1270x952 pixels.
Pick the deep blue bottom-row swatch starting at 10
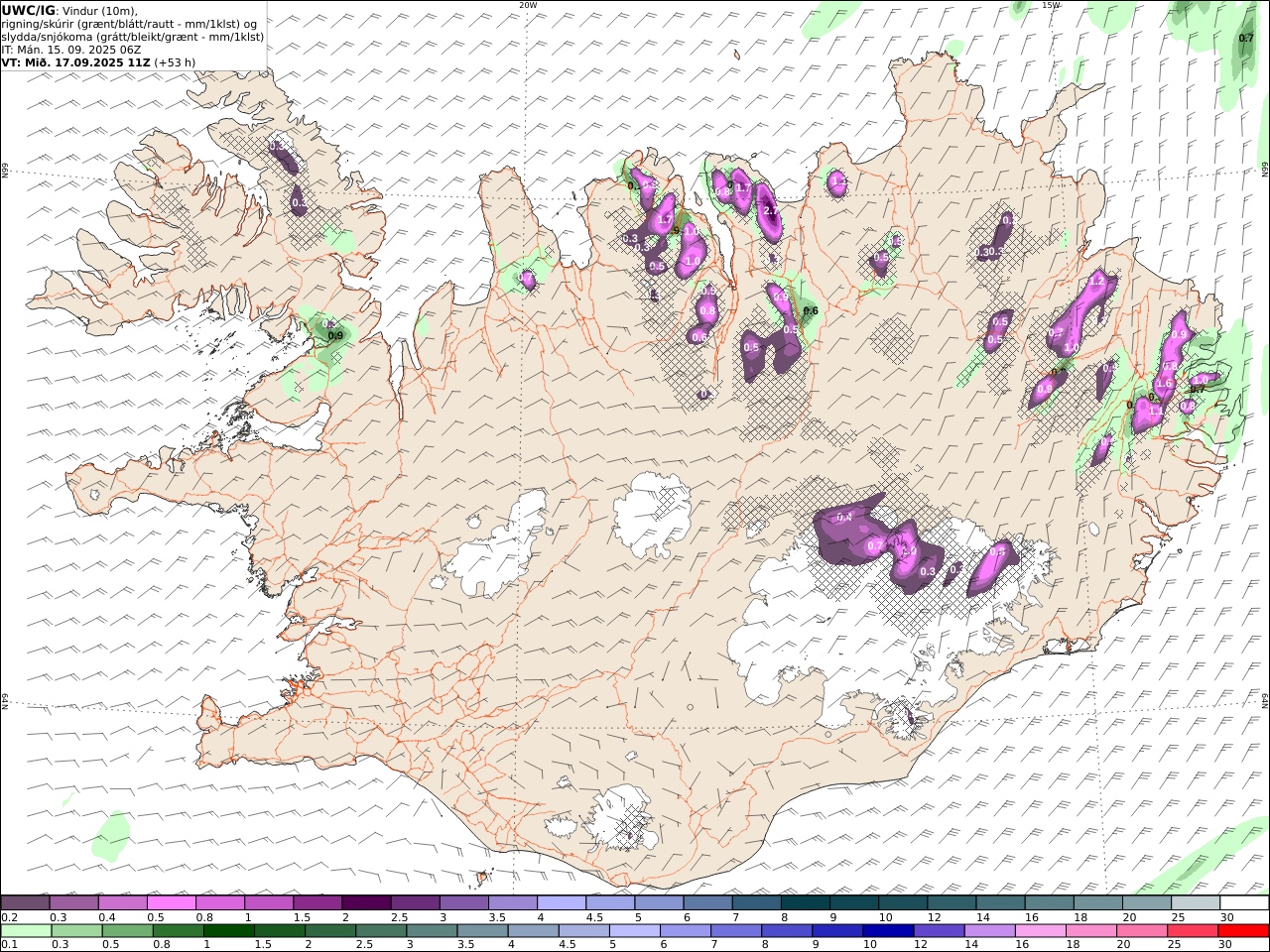tap(887, 930)
